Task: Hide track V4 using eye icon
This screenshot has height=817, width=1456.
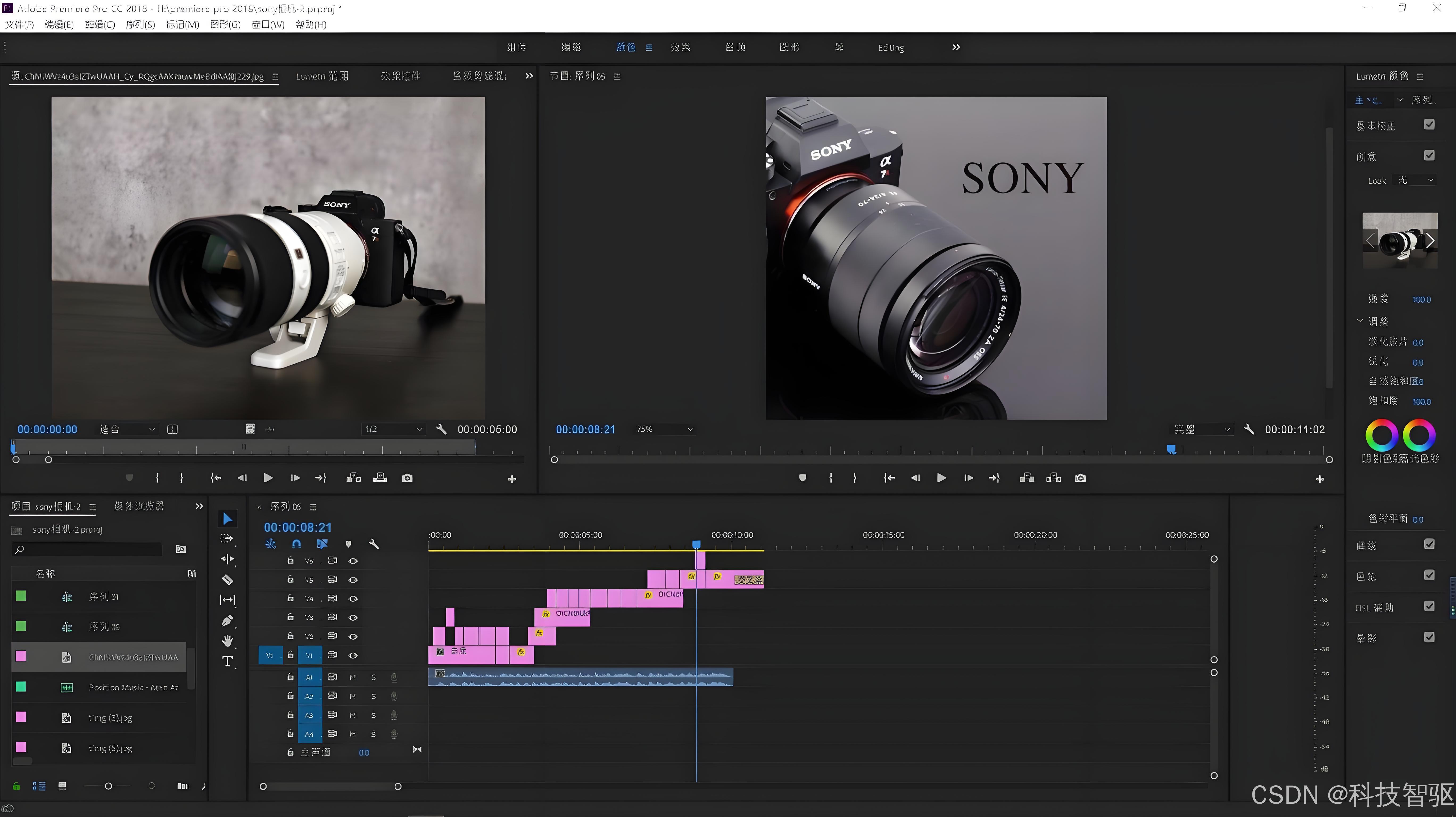Action: (x=353, y=598)
